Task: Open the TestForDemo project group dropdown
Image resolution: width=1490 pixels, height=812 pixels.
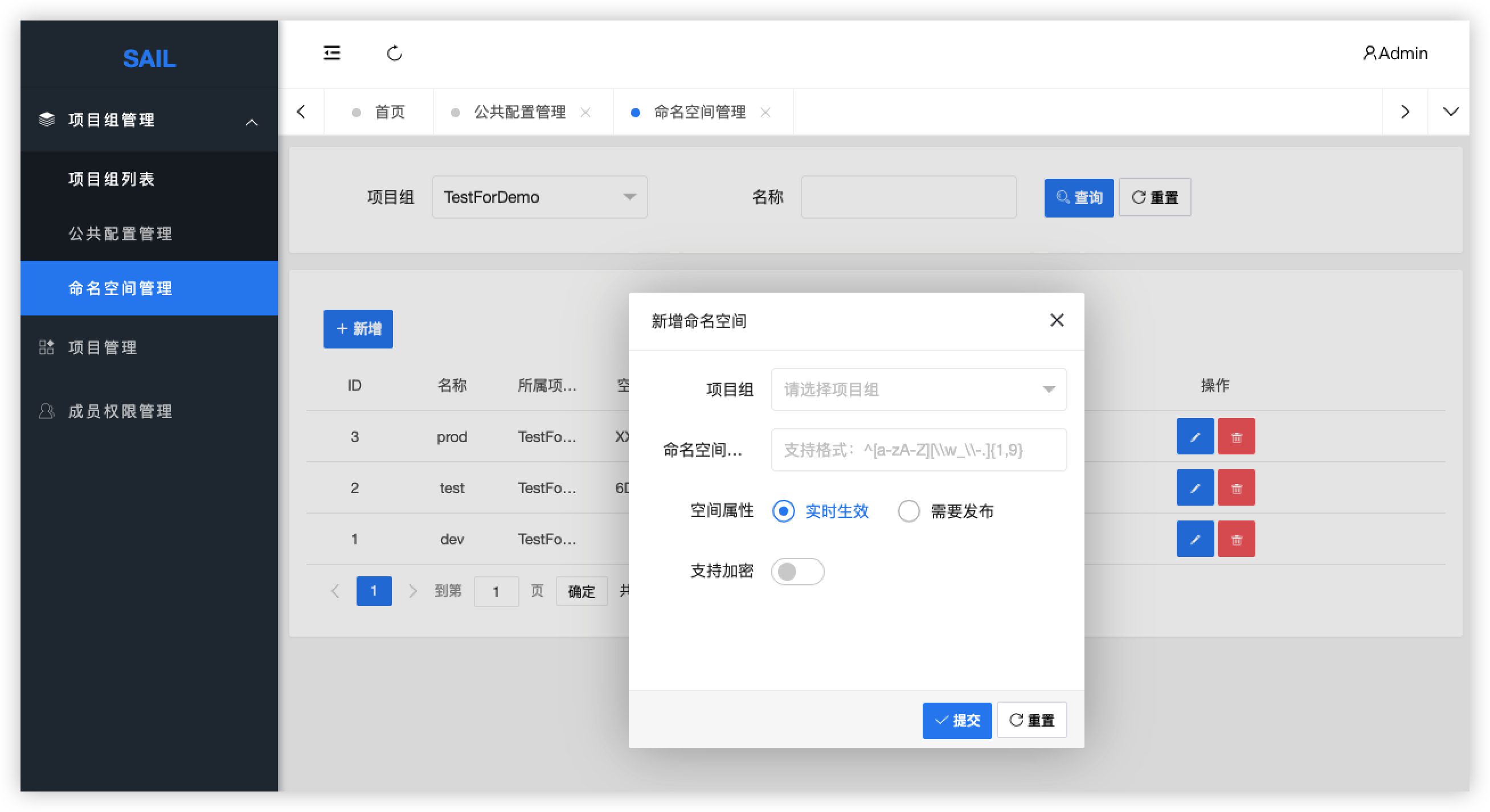Action: point(539,197)
